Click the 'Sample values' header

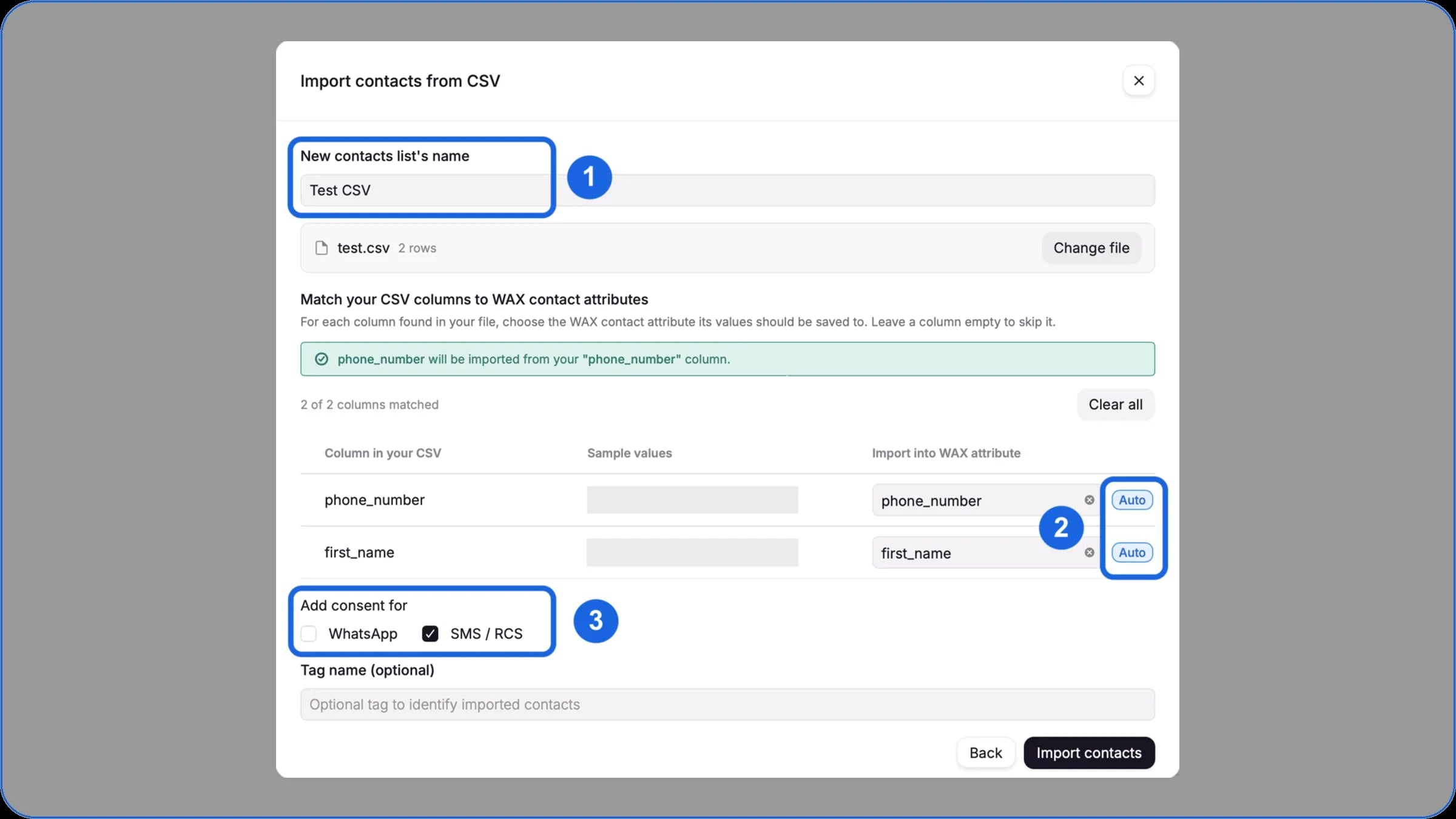point(629,453)
